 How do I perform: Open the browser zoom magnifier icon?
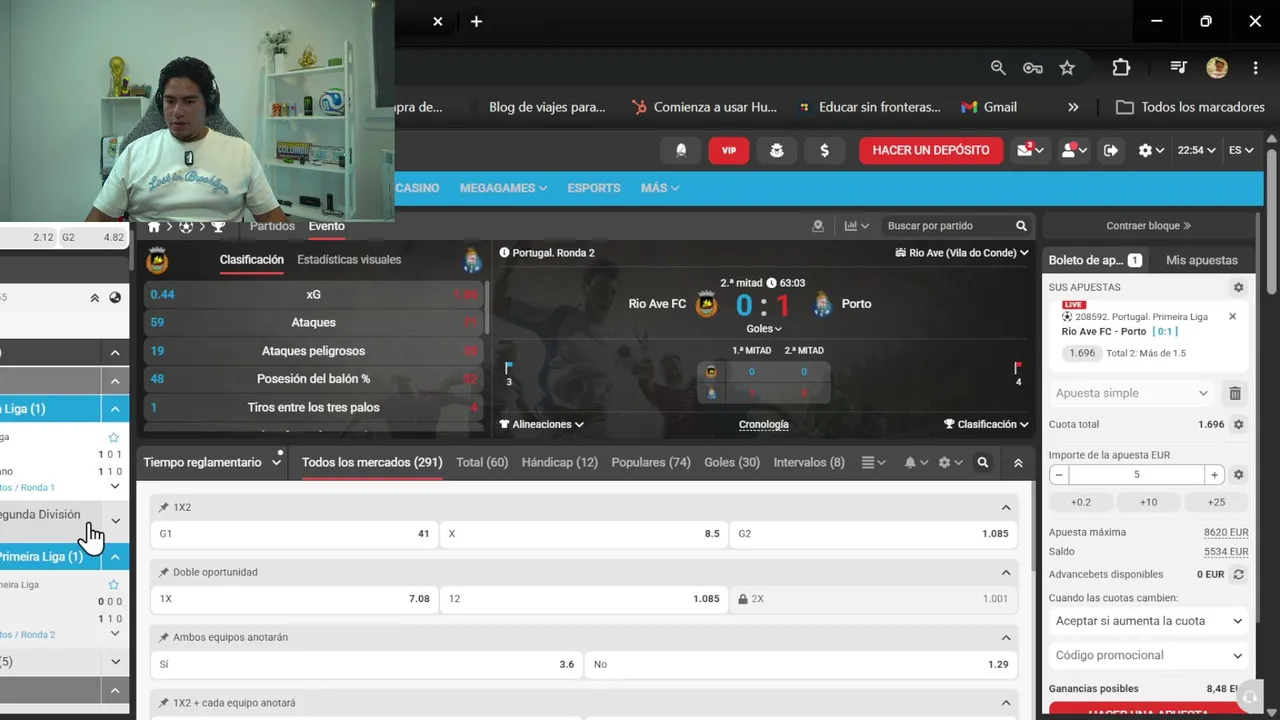[998, 68]
